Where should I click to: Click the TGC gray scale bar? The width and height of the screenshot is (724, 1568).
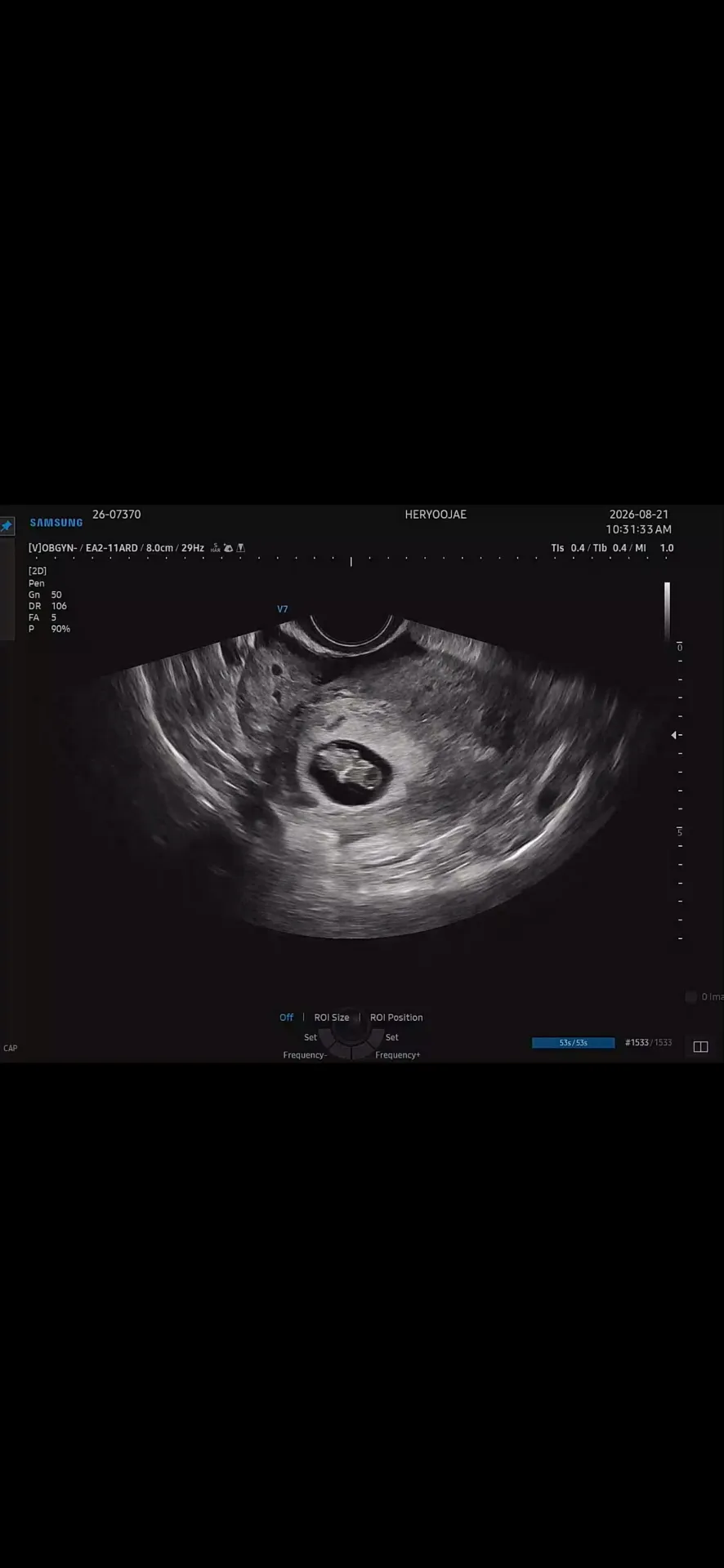[x=667, y=611]
